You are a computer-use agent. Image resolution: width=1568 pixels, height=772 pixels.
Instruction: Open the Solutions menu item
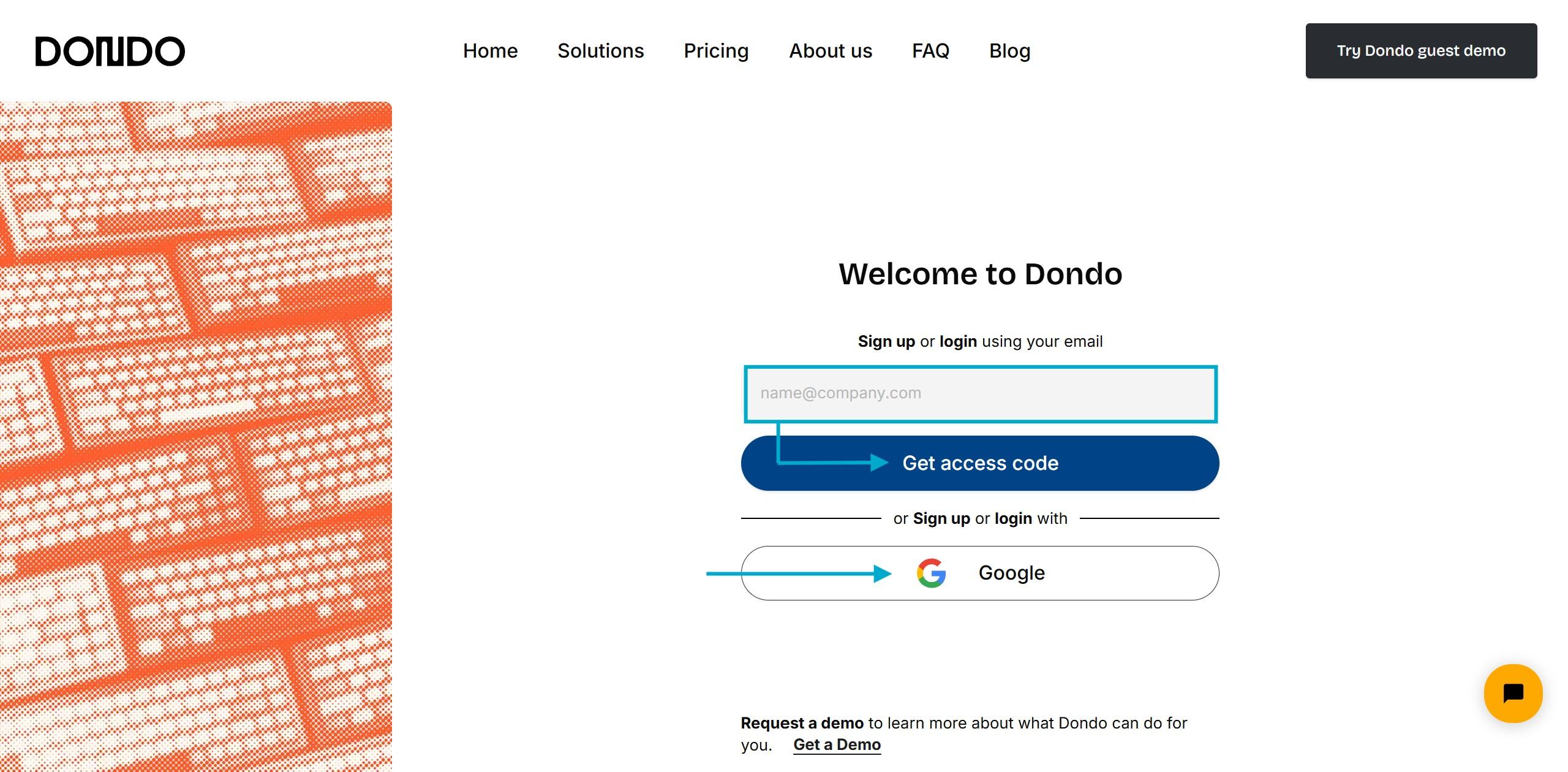[600, 51]
